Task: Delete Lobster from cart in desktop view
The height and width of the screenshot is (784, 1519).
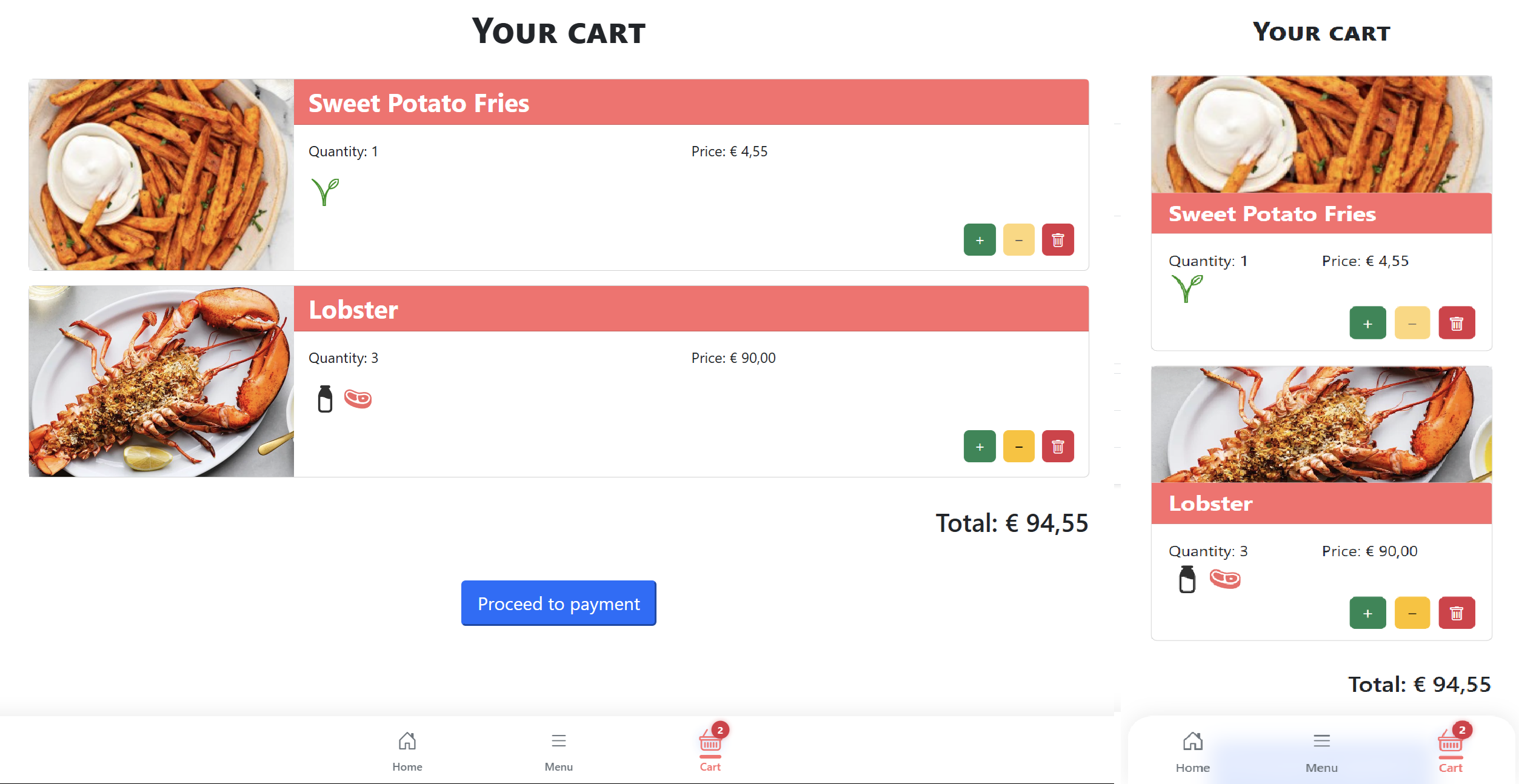Action: [x=1058, y=447]
